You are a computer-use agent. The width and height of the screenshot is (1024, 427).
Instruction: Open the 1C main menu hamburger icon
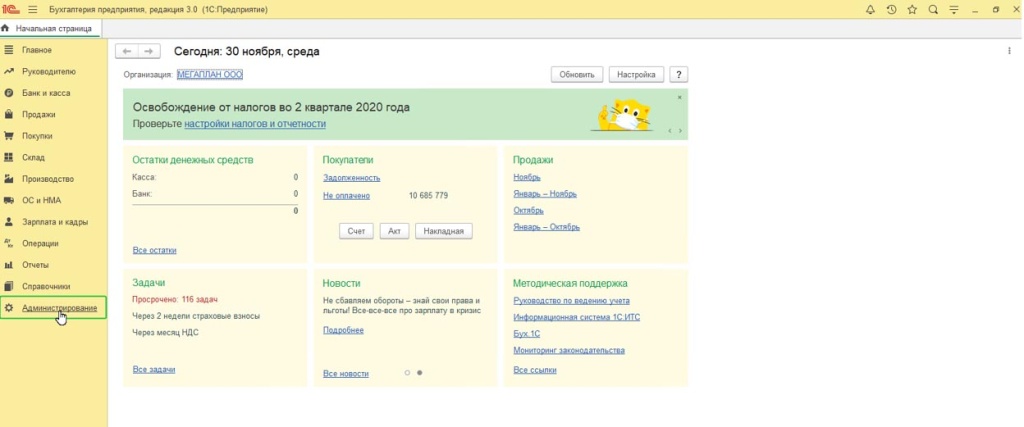[32, 9]
